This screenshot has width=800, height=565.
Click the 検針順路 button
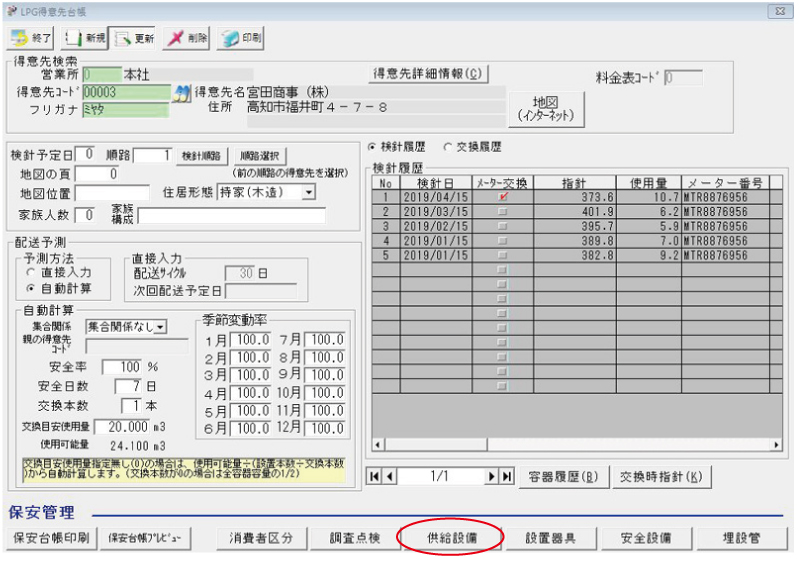202,156
